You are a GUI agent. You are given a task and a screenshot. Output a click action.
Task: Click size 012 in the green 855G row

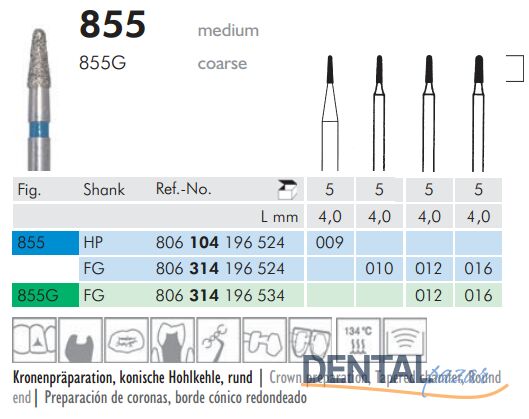point(428,296)
